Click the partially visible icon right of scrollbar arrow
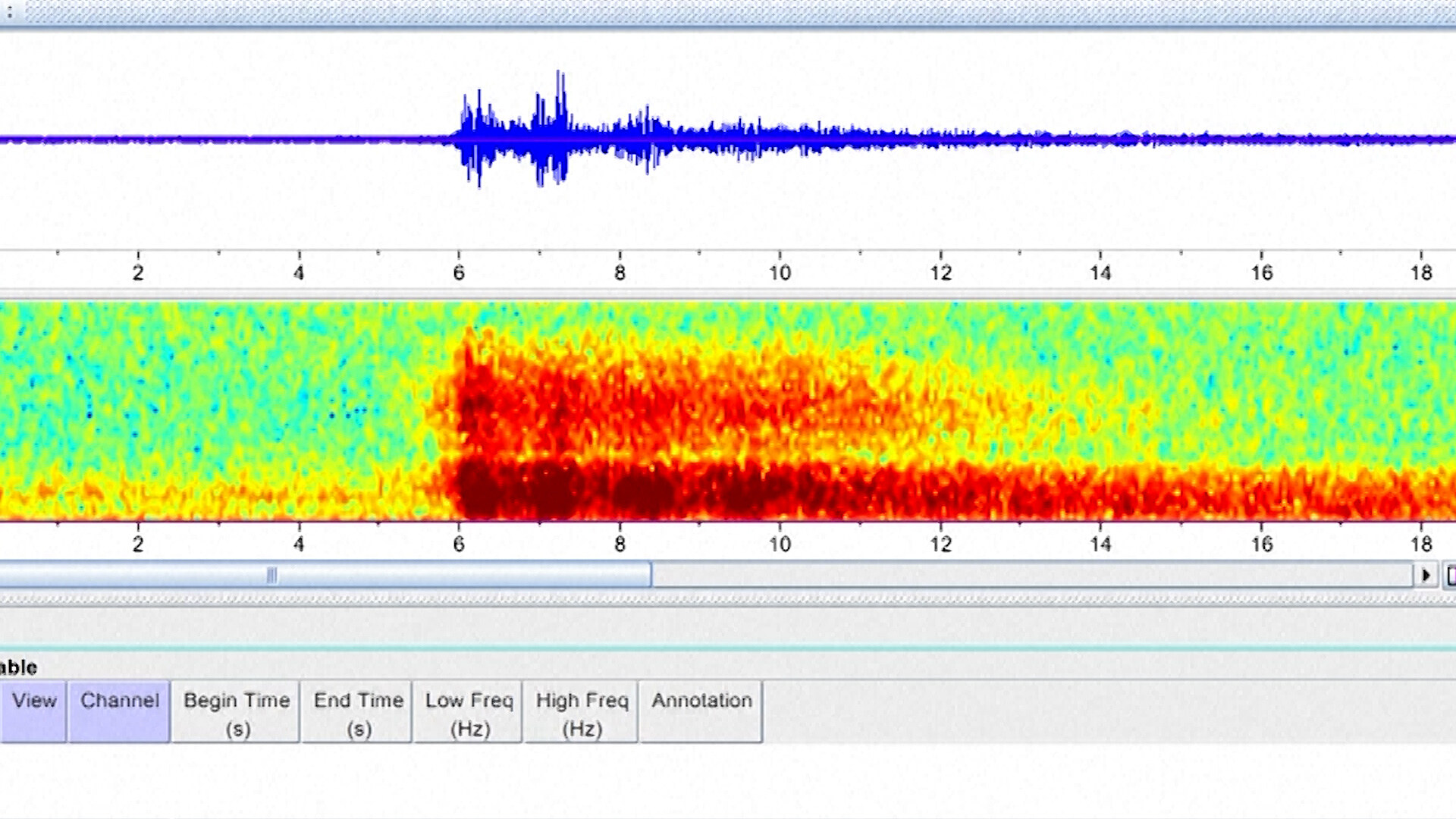The height and width of the screenshot is (819, 1456). click(x=1451, y=576)
